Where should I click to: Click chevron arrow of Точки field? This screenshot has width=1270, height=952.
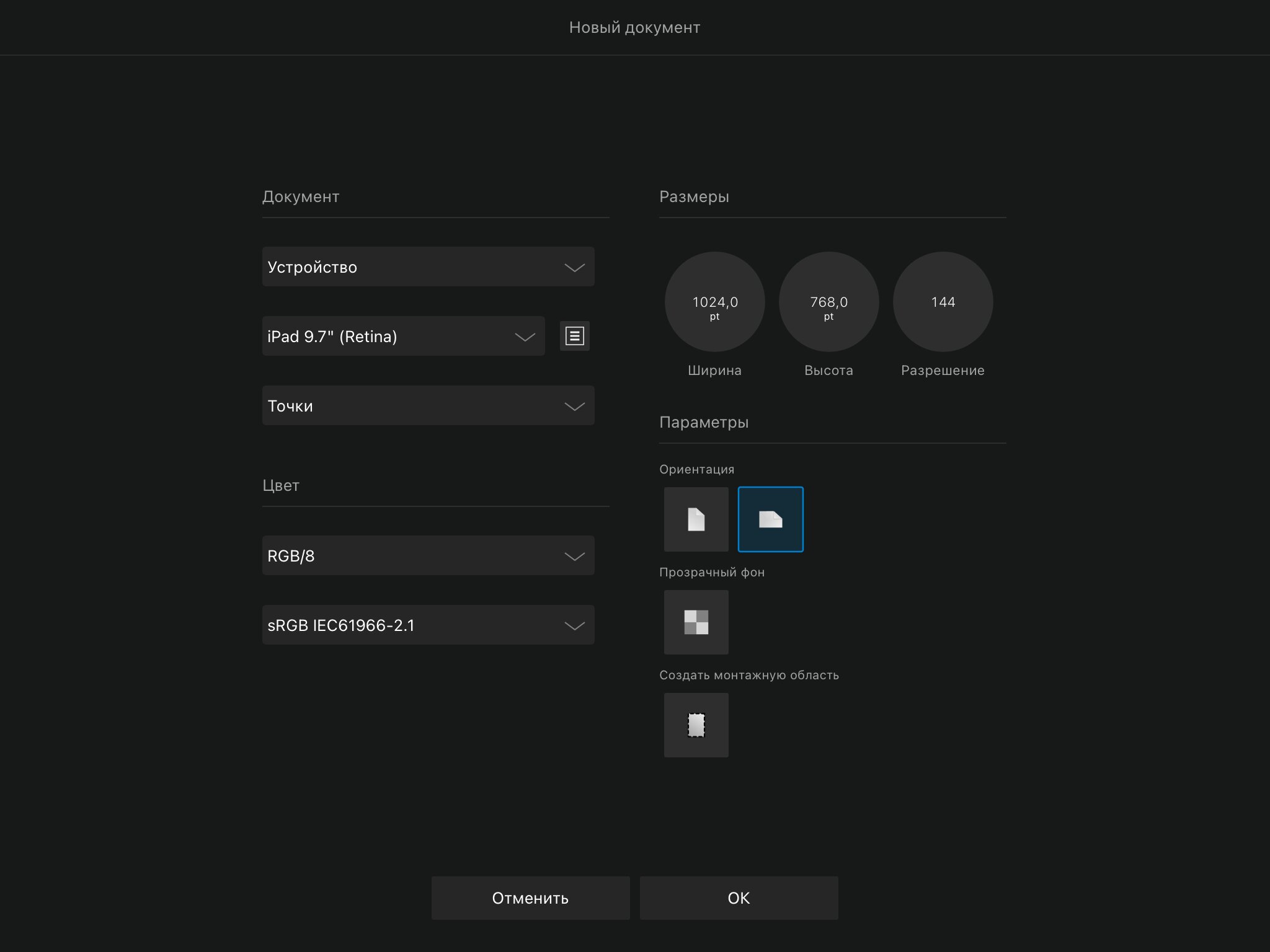574,407
